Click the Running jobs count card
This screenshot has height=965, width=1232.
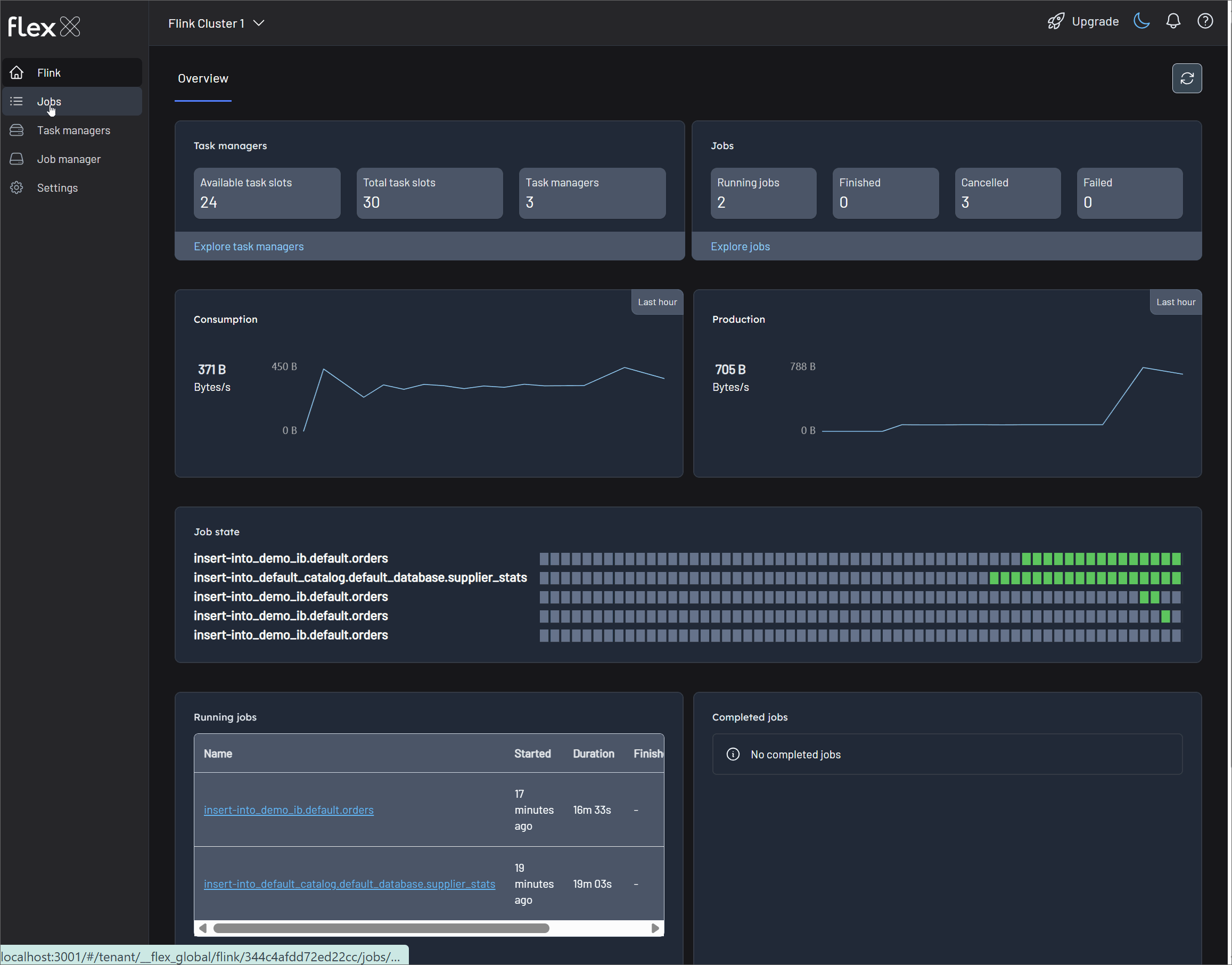click(x=763, y=193)
